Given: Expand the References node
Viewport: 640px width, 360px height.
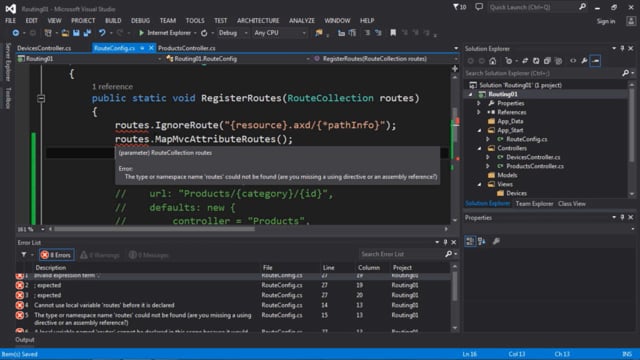Looking at the screenshot, I should [x=480, y=112].
